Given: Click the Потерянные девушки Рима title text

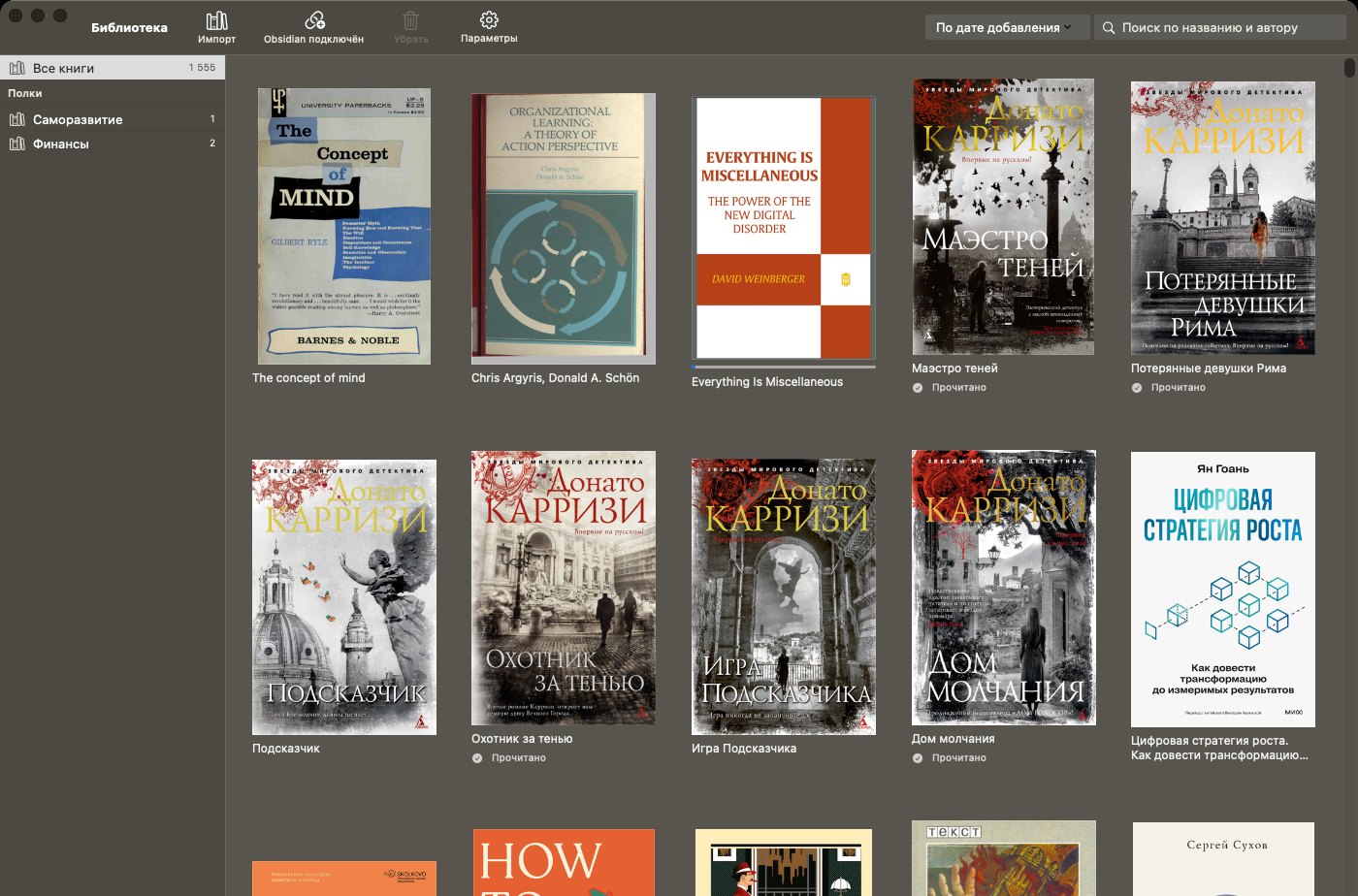Looking at the screenshot, I should tap(1209, 368).
